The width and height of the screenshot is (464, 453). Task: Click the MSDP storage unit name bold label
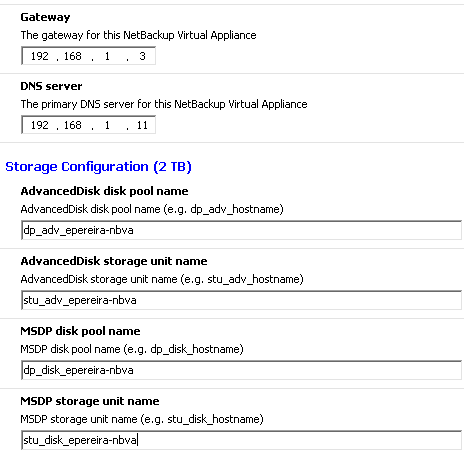point(90,401)
